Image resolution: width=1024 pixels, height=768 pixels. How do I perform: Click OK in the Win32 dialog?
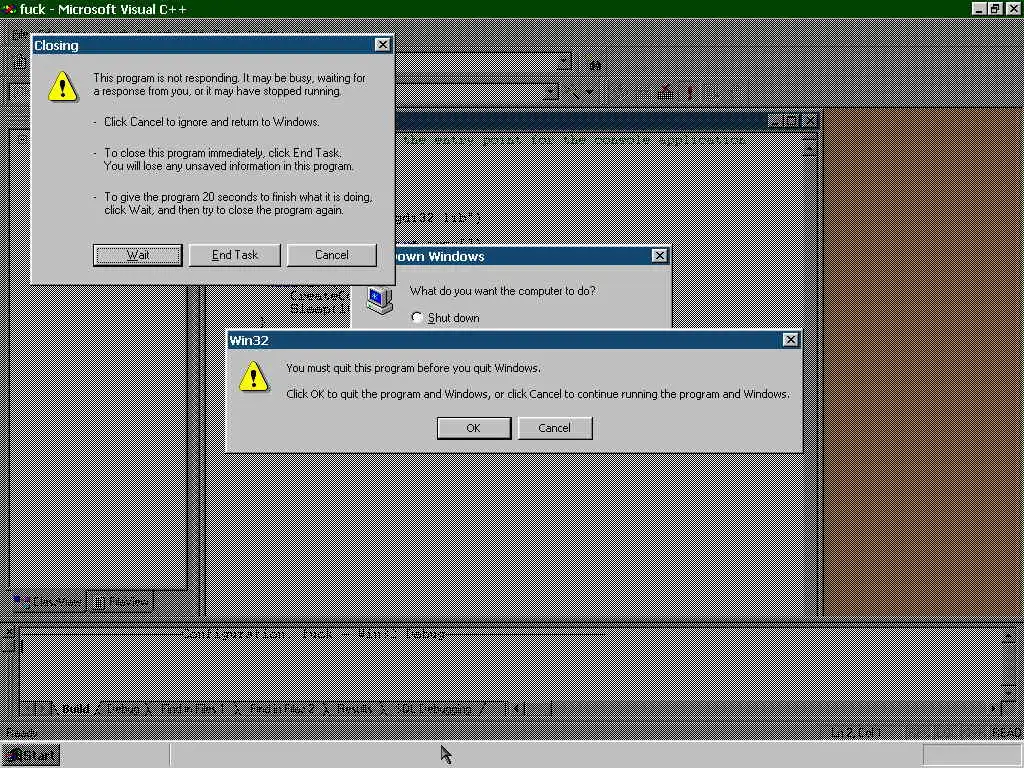click(473, 428)
